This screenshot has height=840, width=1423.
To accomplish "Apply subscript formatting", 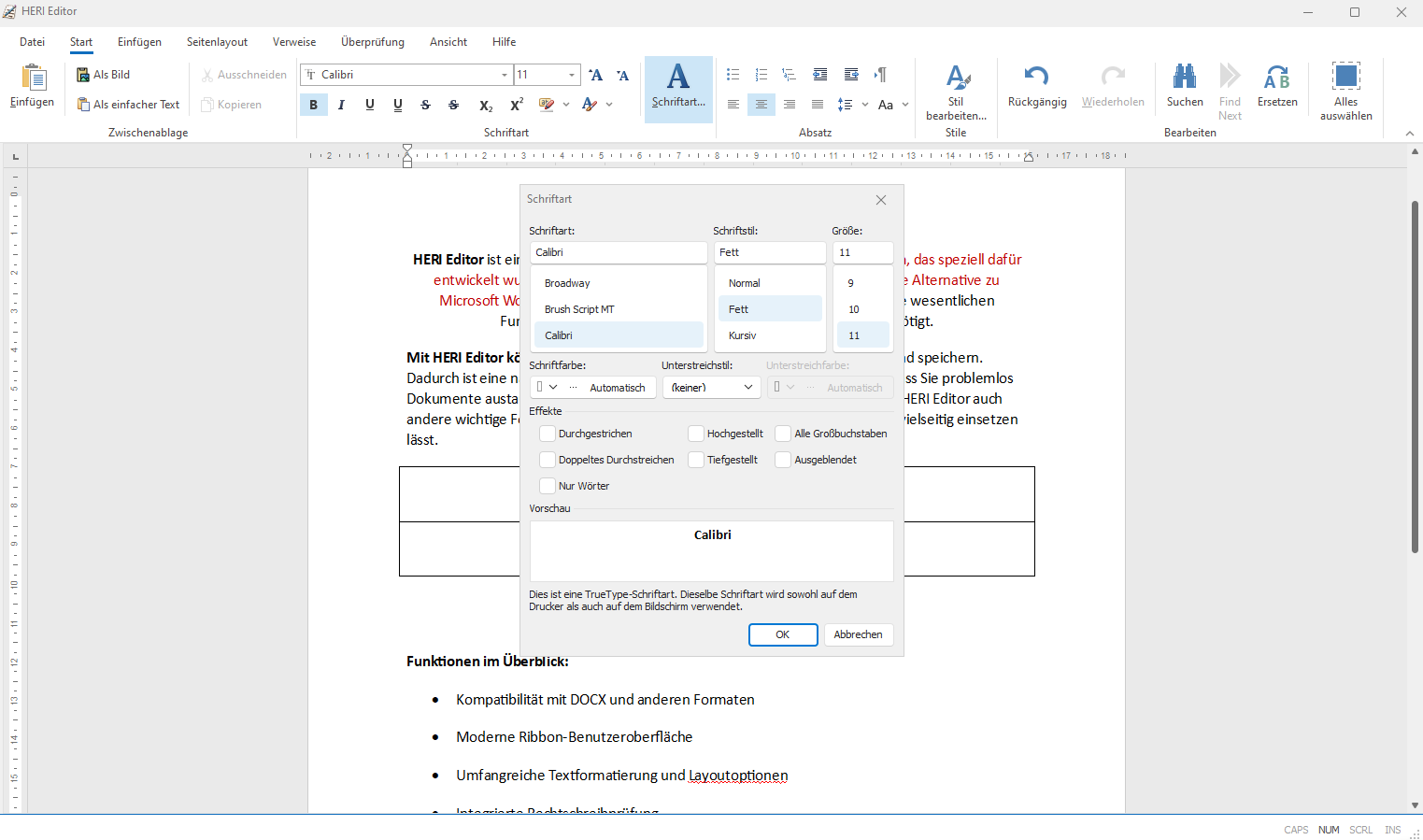I will click(x=486, y=105).
